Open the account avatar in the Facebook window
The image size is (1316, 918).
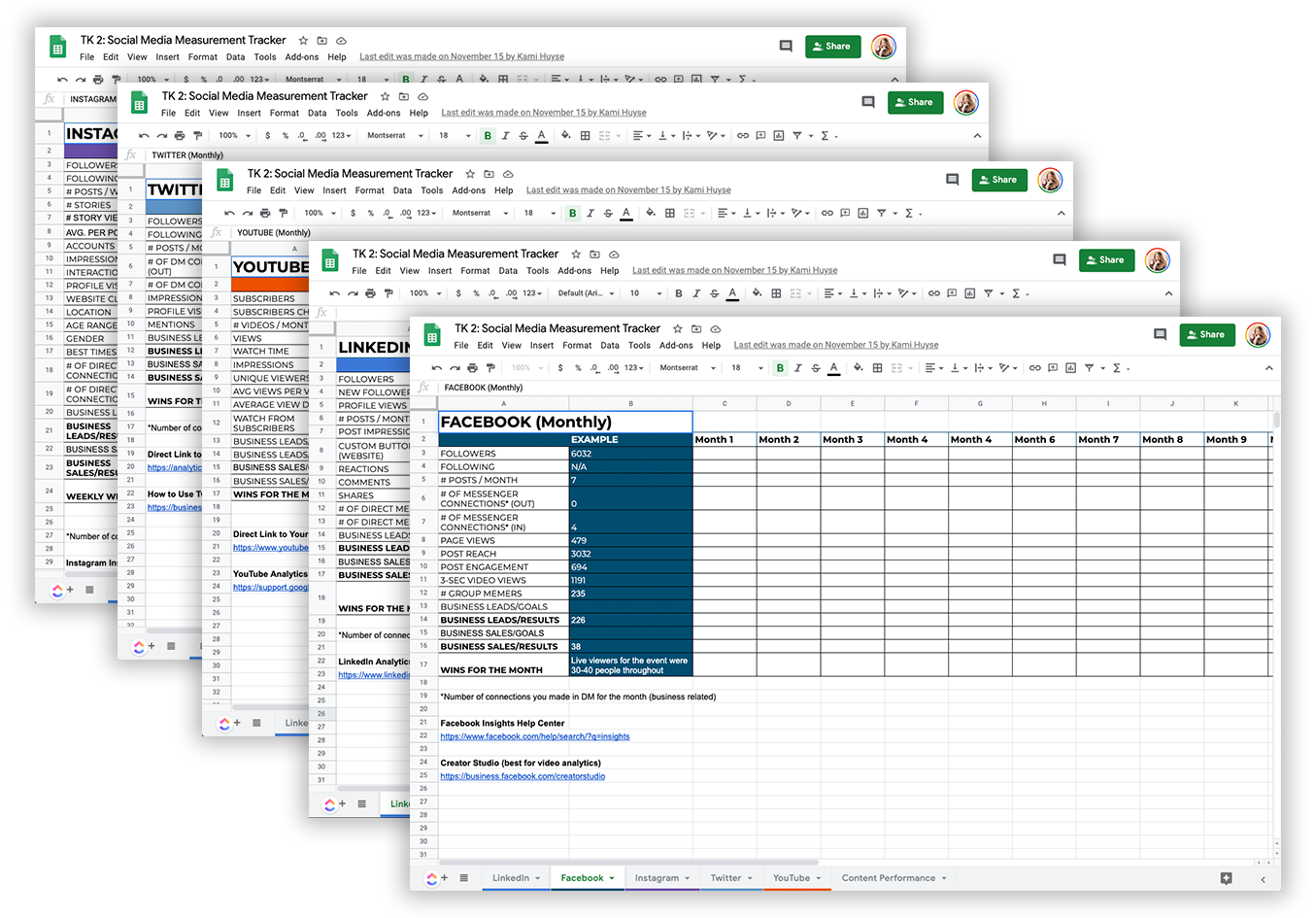(x=1258, y=335)
